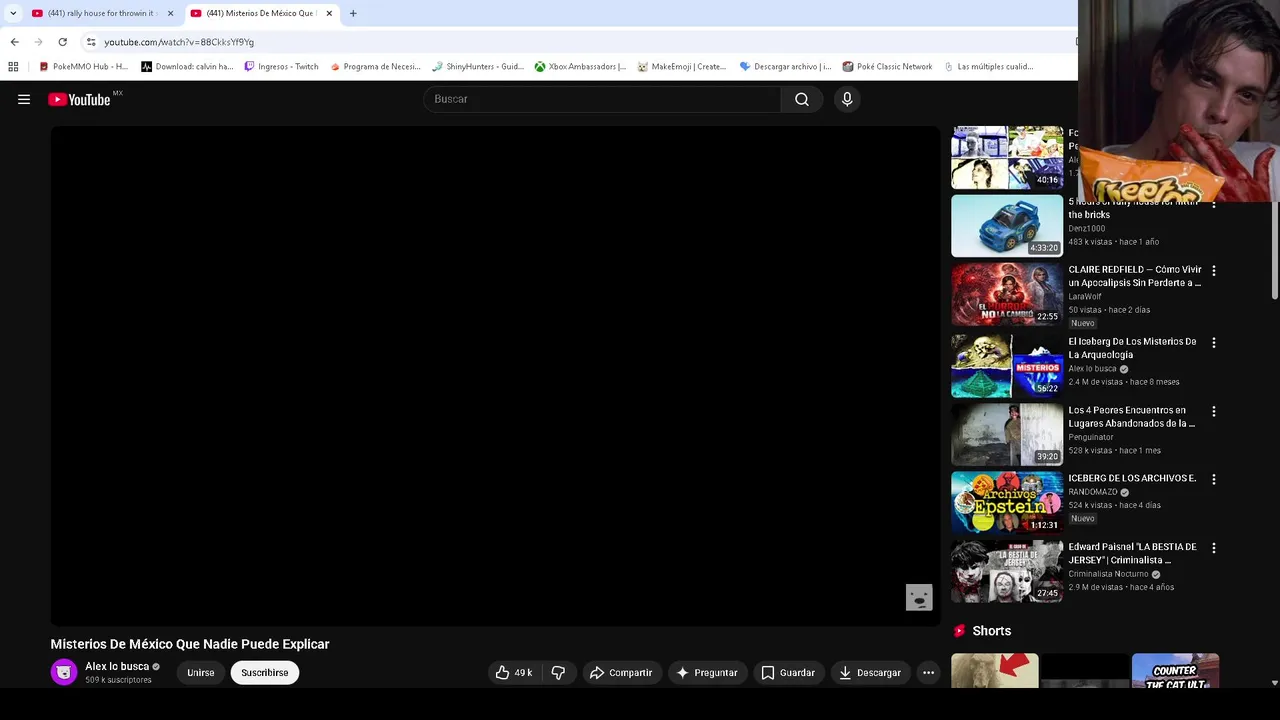This screenshot has height=720, width=1280.
Task: Click the Compartir button
Action: pos(621,673)
